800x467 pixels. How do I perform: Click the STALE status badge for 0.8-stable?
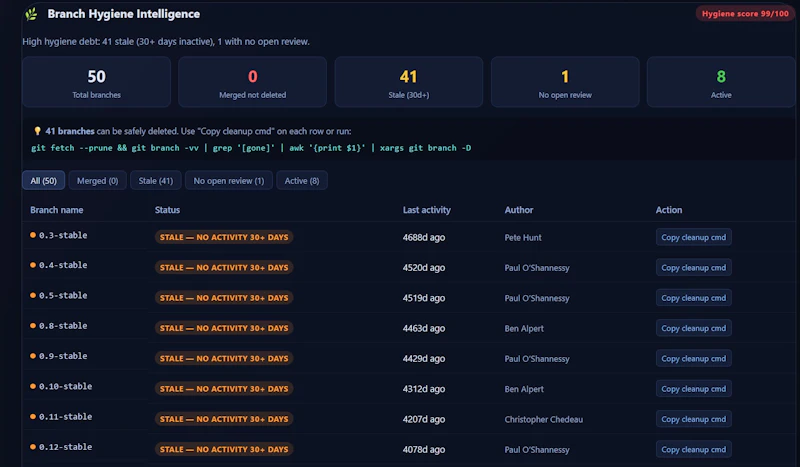(x=224, y=328)
